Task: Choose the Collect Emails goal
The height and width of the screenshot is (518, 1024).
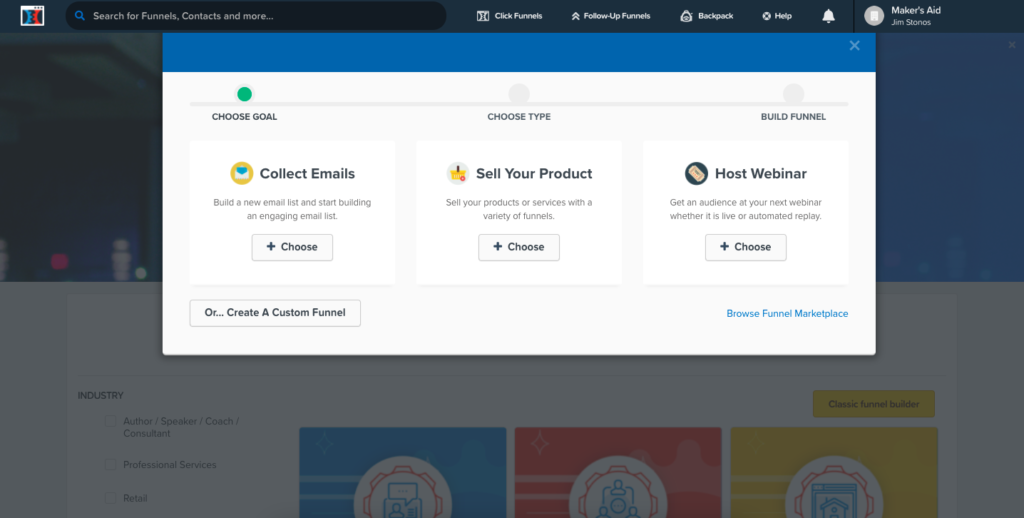Action: [292, 247]
